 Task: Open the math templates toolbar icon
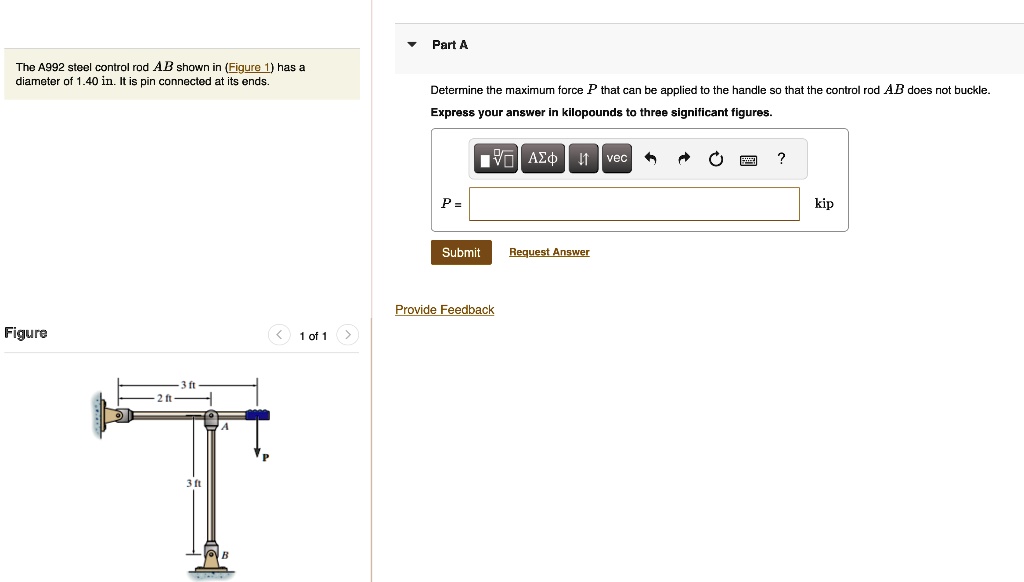(x=497, y=158)
